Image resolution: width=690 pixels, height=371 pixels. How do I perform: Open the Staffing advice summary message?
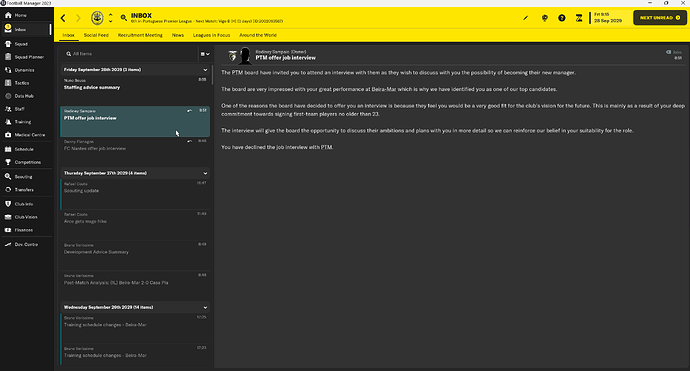(135, 90)
